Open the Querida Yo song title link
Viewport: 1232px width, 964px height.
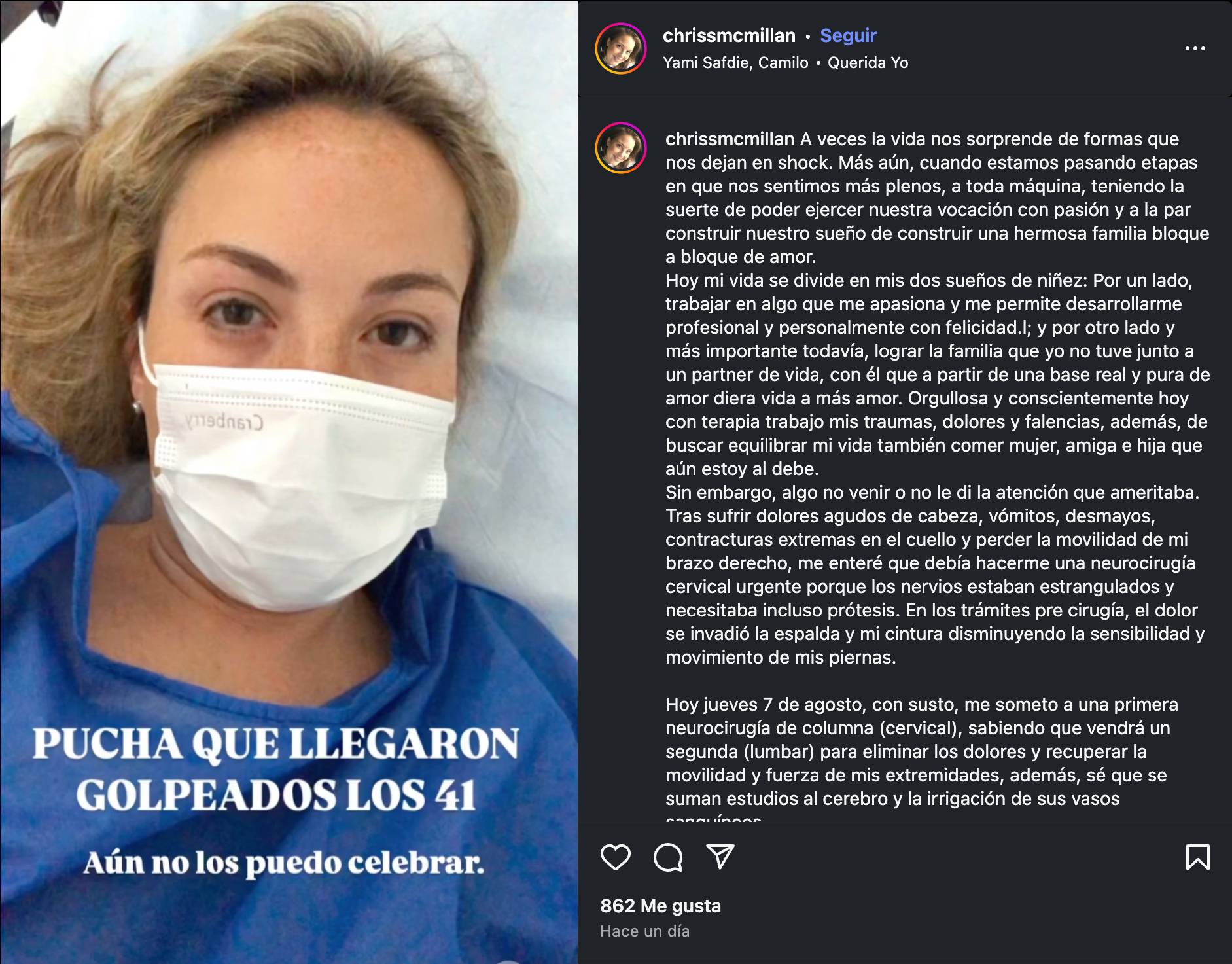(x=868, y=63)
